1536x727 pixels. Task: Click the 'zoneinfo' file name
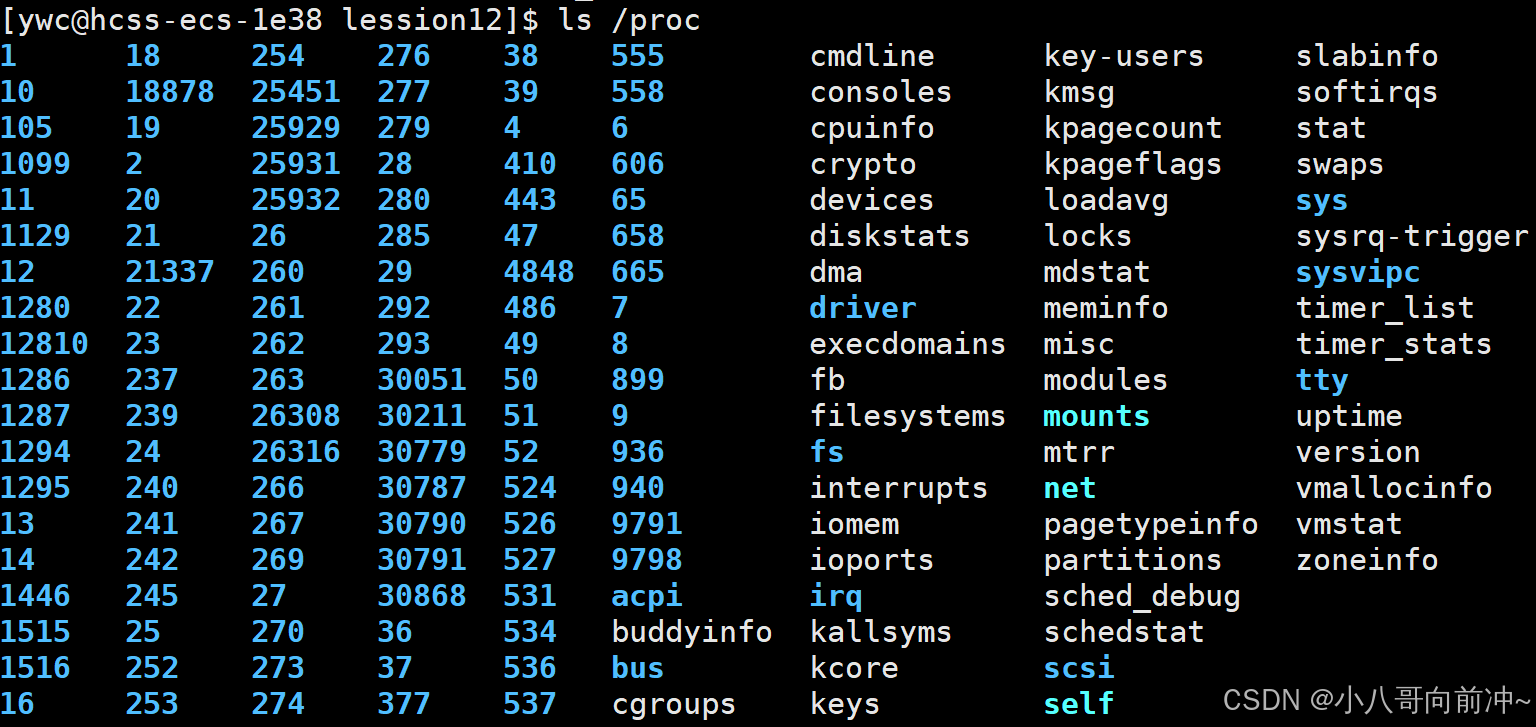(1366, 560)
